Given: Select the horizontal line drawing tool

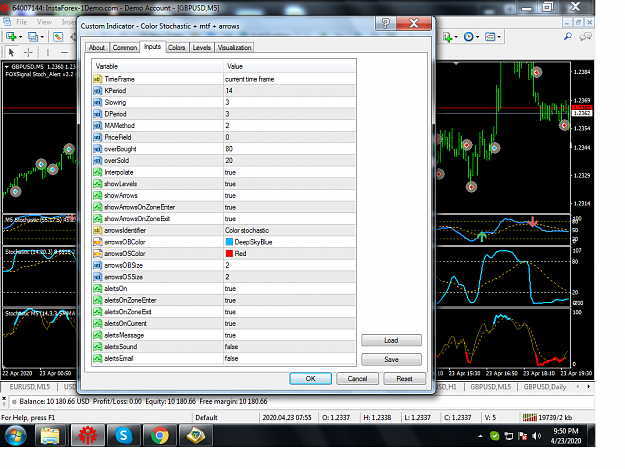Looking at the screenshot, I should tap(64, 52).
